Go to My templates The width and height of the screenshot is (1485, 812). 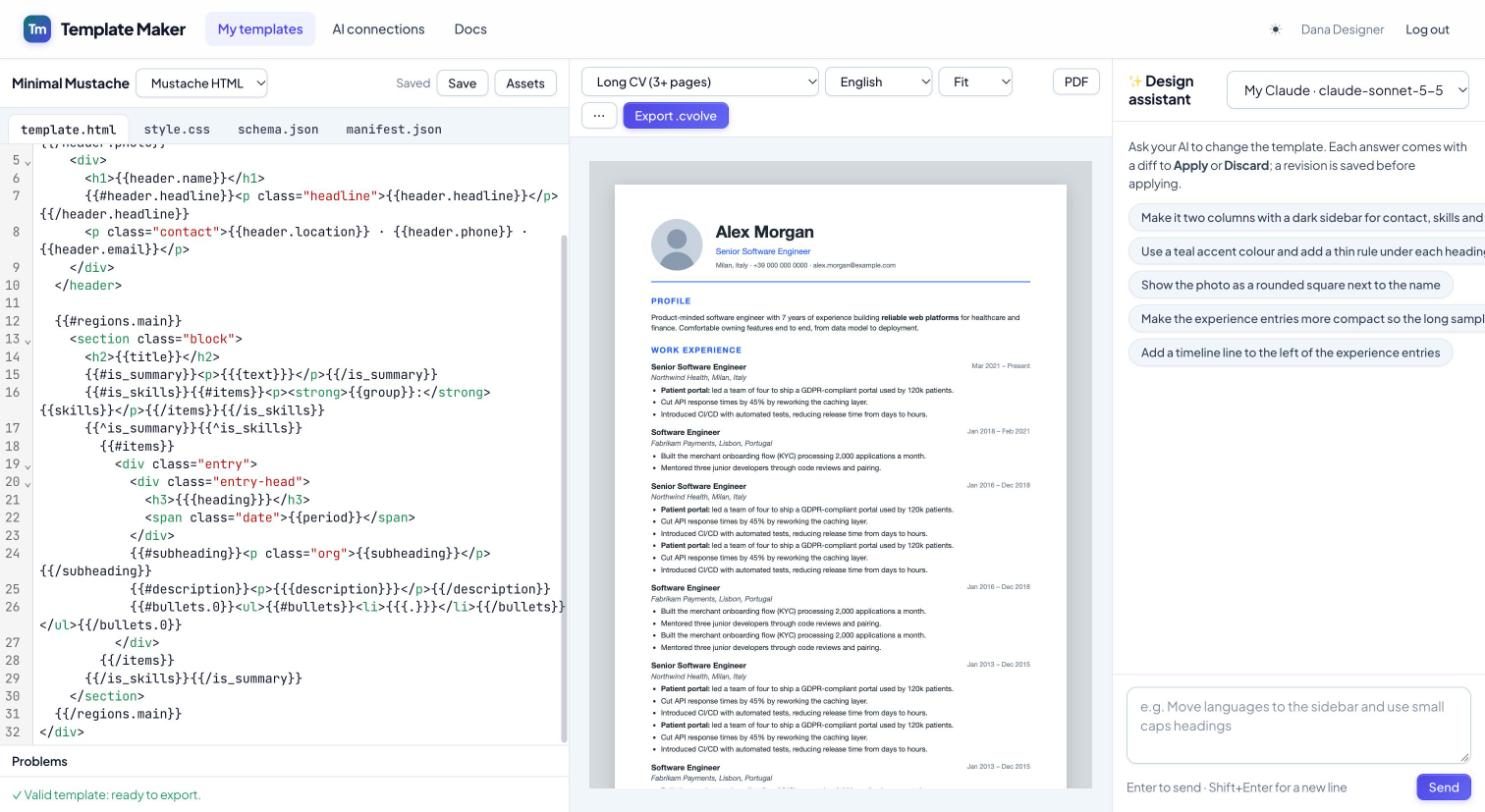pyautogui.click(x=260, y=29)
